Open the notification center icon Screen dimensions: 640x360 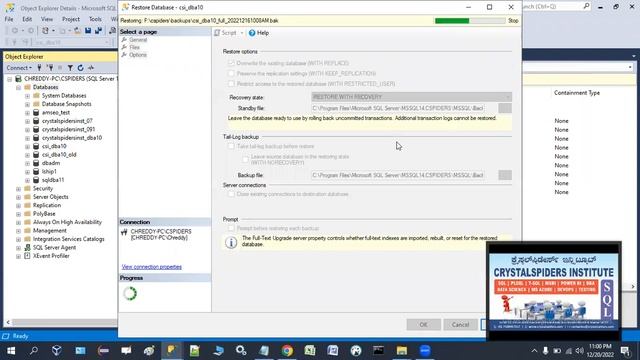625,351
